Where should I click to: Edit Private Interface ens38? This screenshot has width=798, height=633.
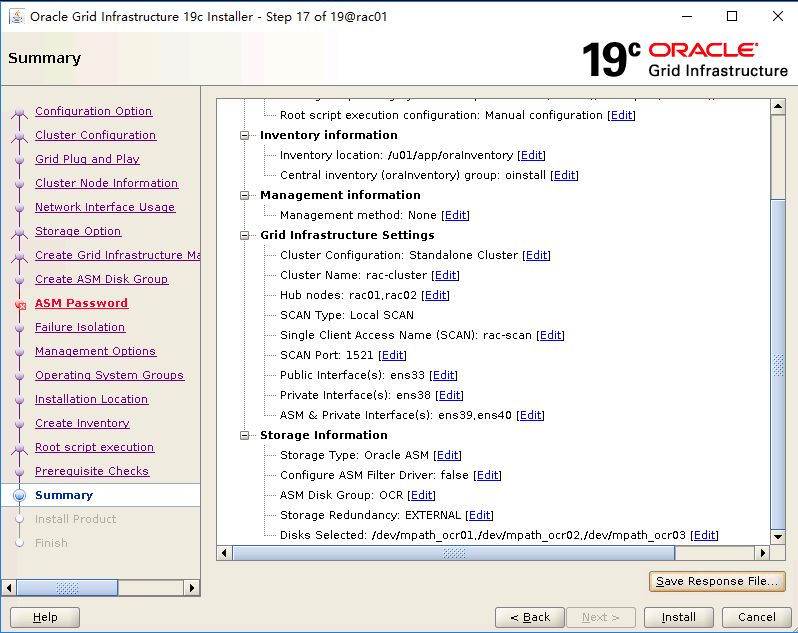point(449,395)
